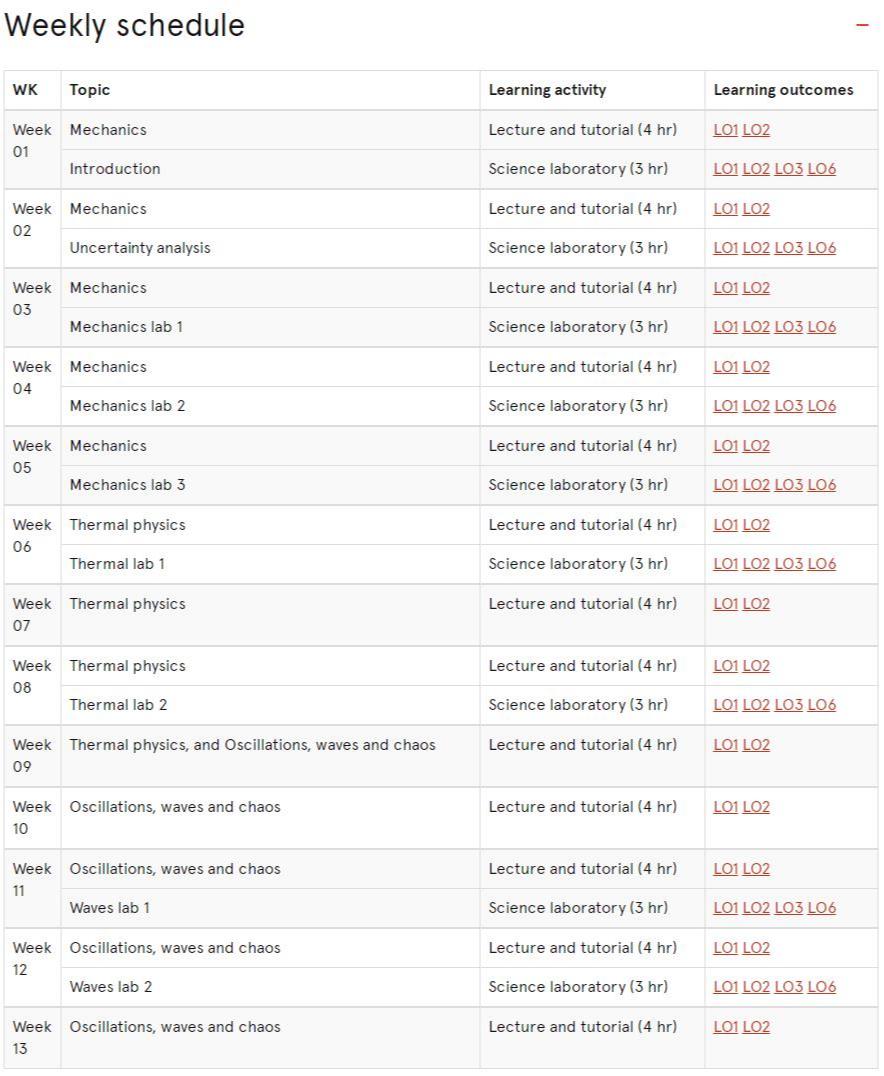Open the LO3 link in Waves lab 2 row
The image size is (884, 1076).
click(x=789, y=986)
